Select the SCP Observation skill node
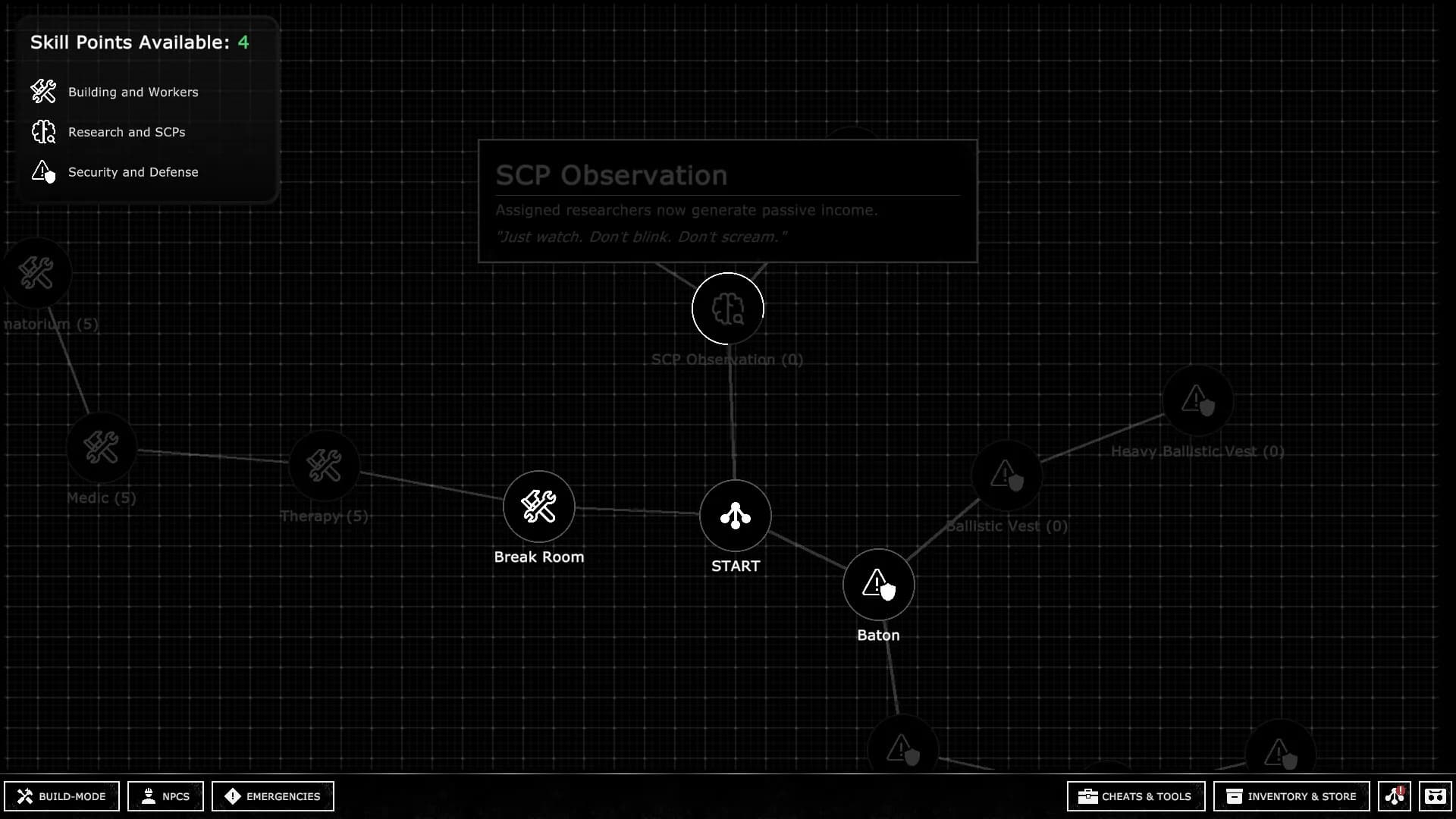 click(728, 309)
